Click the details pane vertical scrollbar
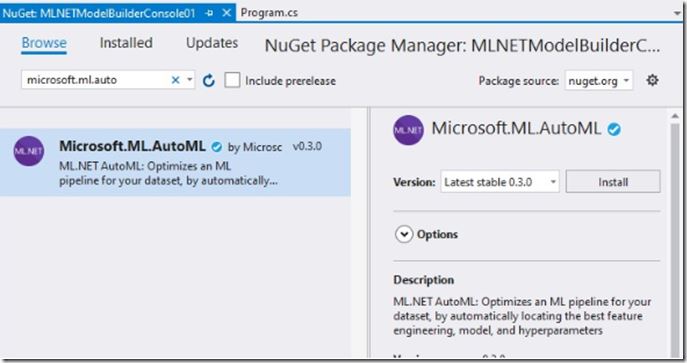The height and width of the screenshot is (363, 687). tap(675, 234)
